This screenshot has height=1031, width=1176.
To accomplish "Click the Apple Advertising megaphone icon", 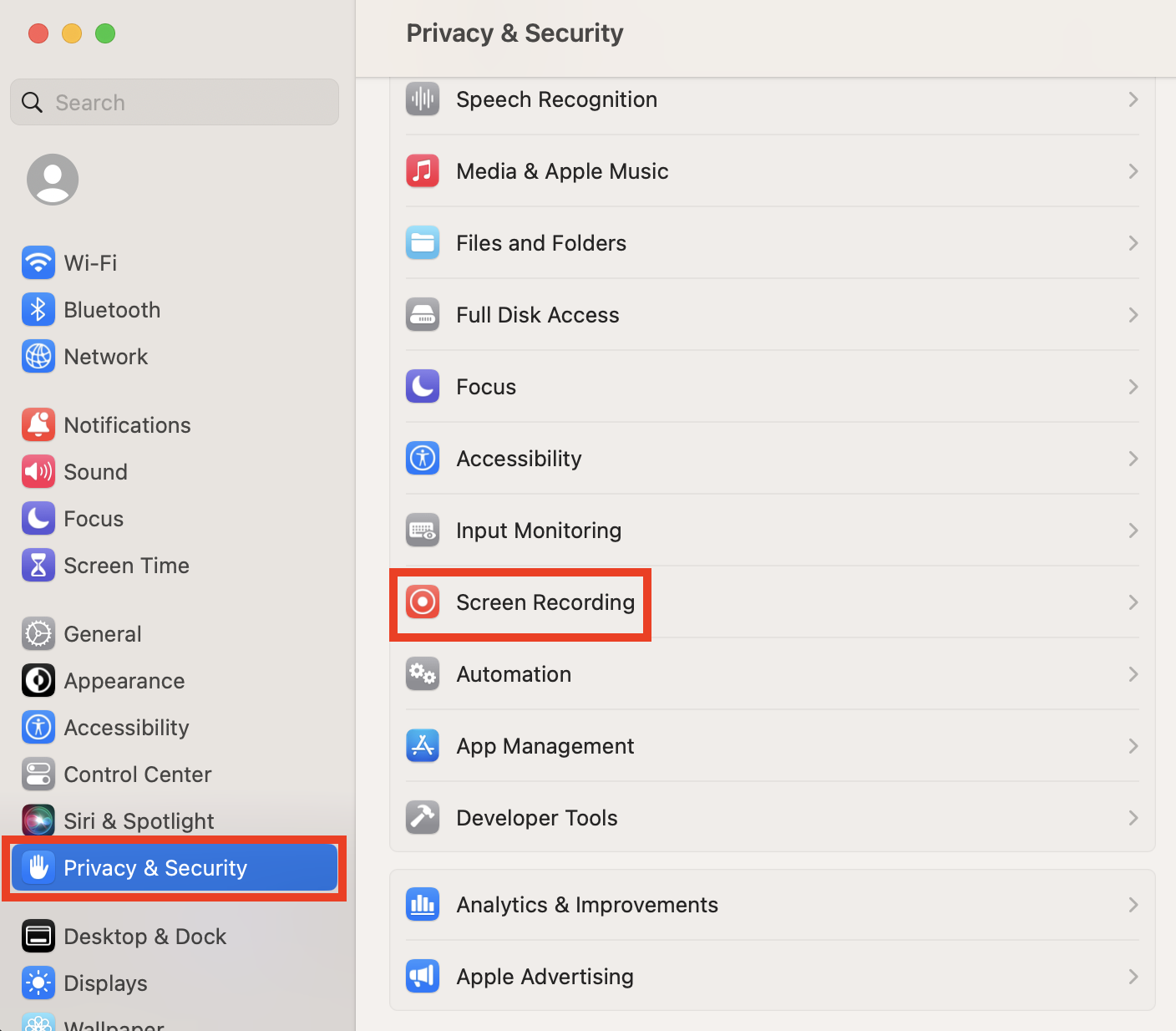I will (x=423, y=976).
